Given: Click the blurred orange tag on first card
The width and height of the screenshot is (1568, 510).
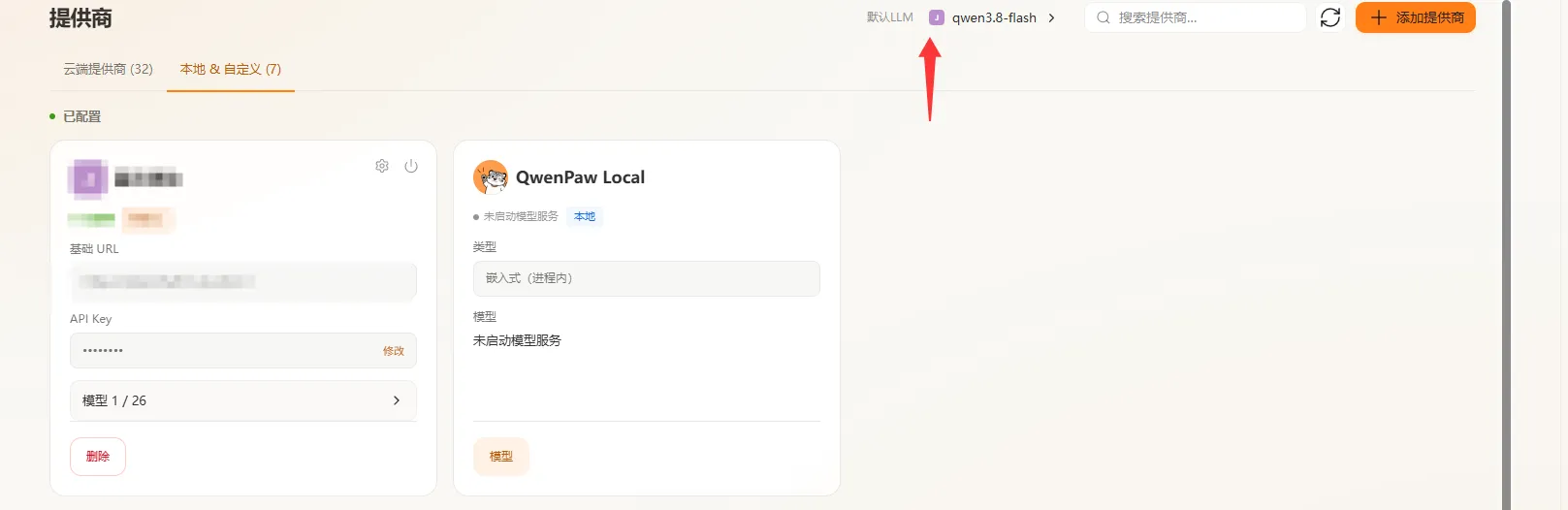Looking at the screenshot, I should tap(148, 220).
